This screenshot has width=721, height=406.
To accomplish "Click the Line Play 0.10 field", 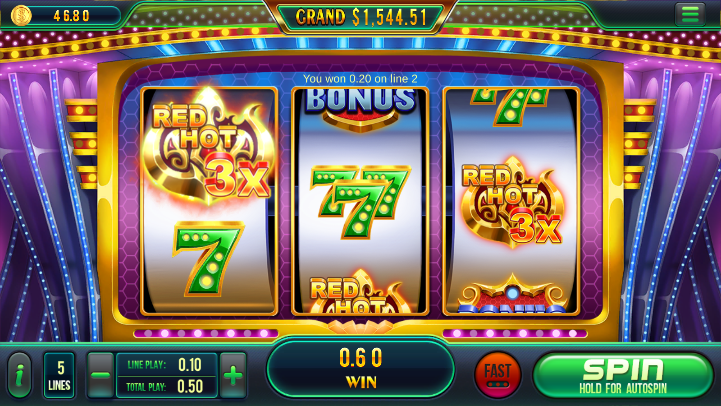I will click(166, 365).
